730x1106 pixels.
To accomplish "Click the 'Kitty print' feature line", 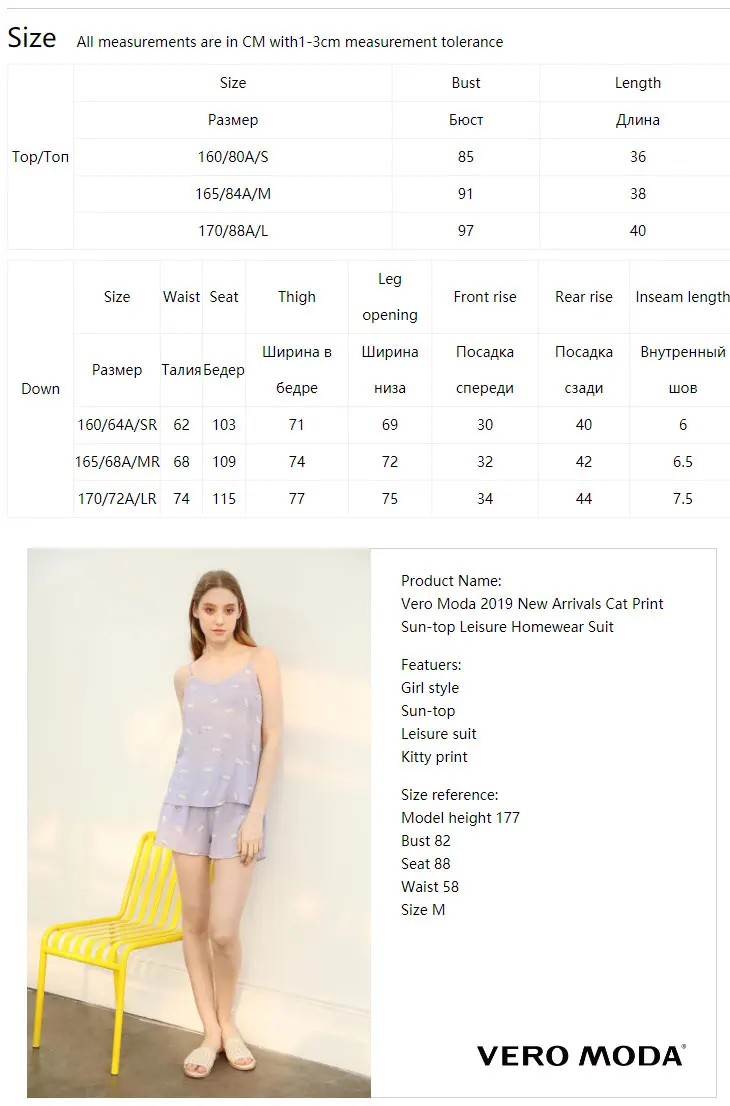I will 434,757.
